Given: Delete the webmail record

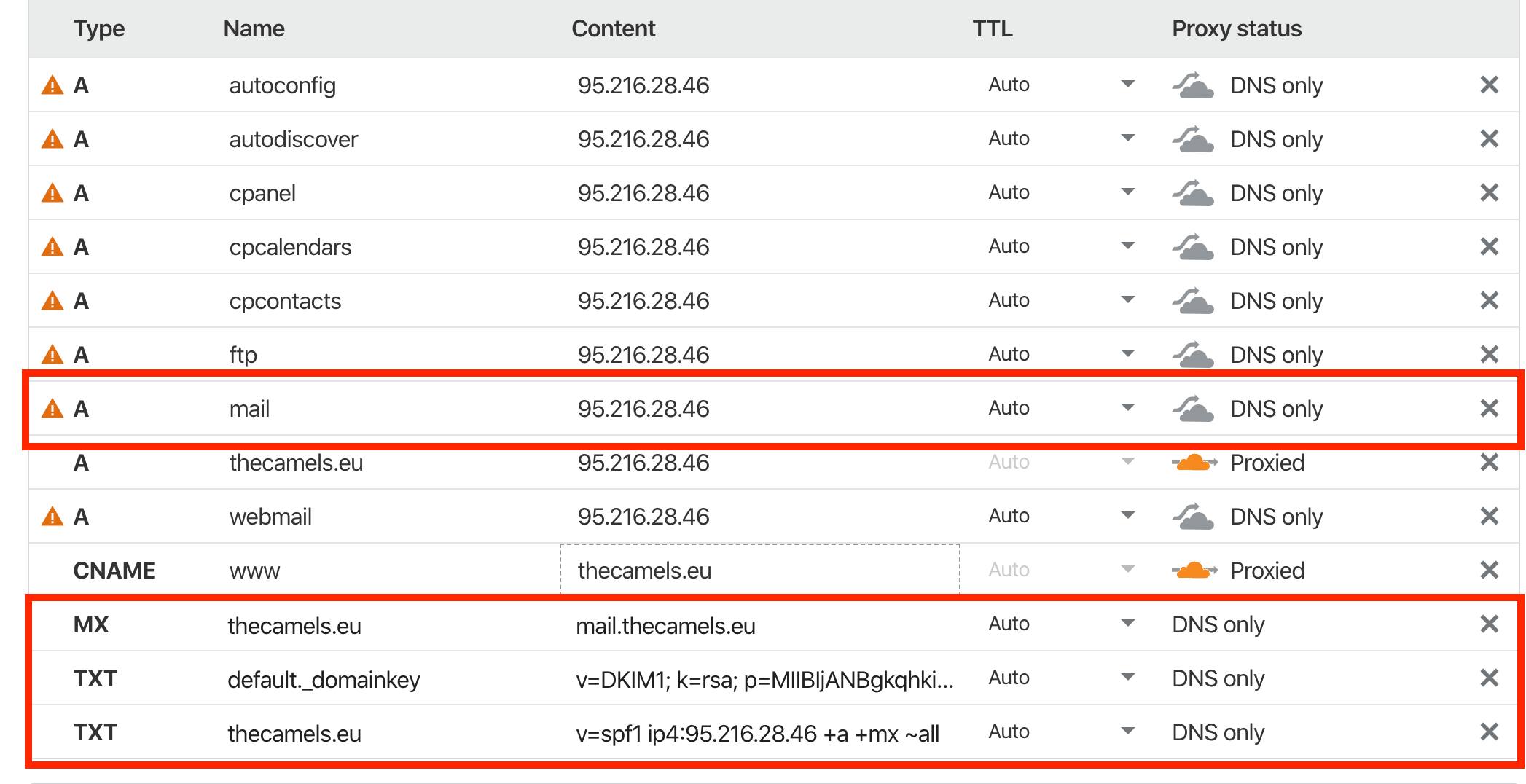Looking at the screenshot, I should tap(1490, 517).
